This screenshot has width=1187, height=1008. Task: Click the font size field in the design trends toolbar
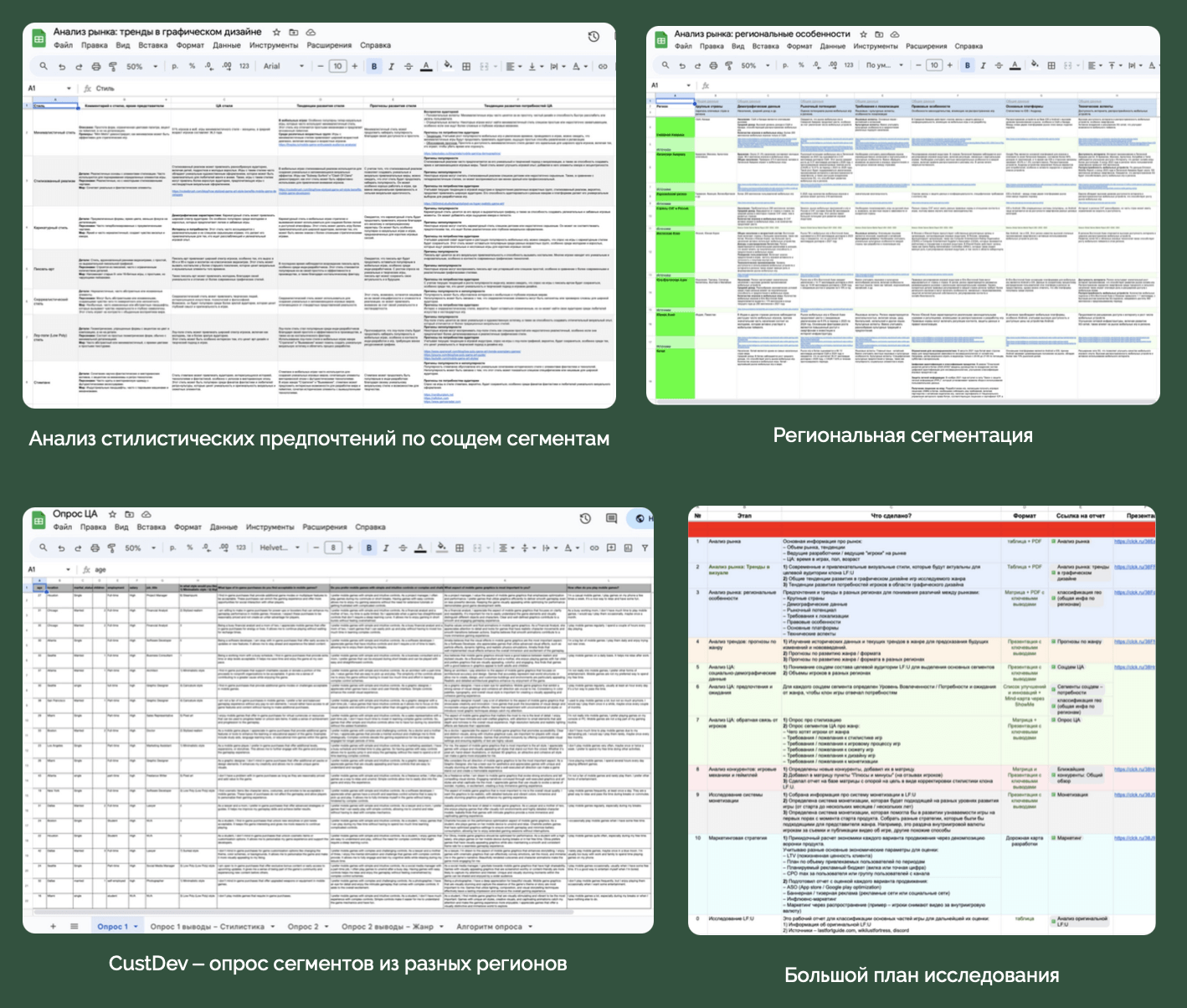pyautogui.click(x=337, y=66)
